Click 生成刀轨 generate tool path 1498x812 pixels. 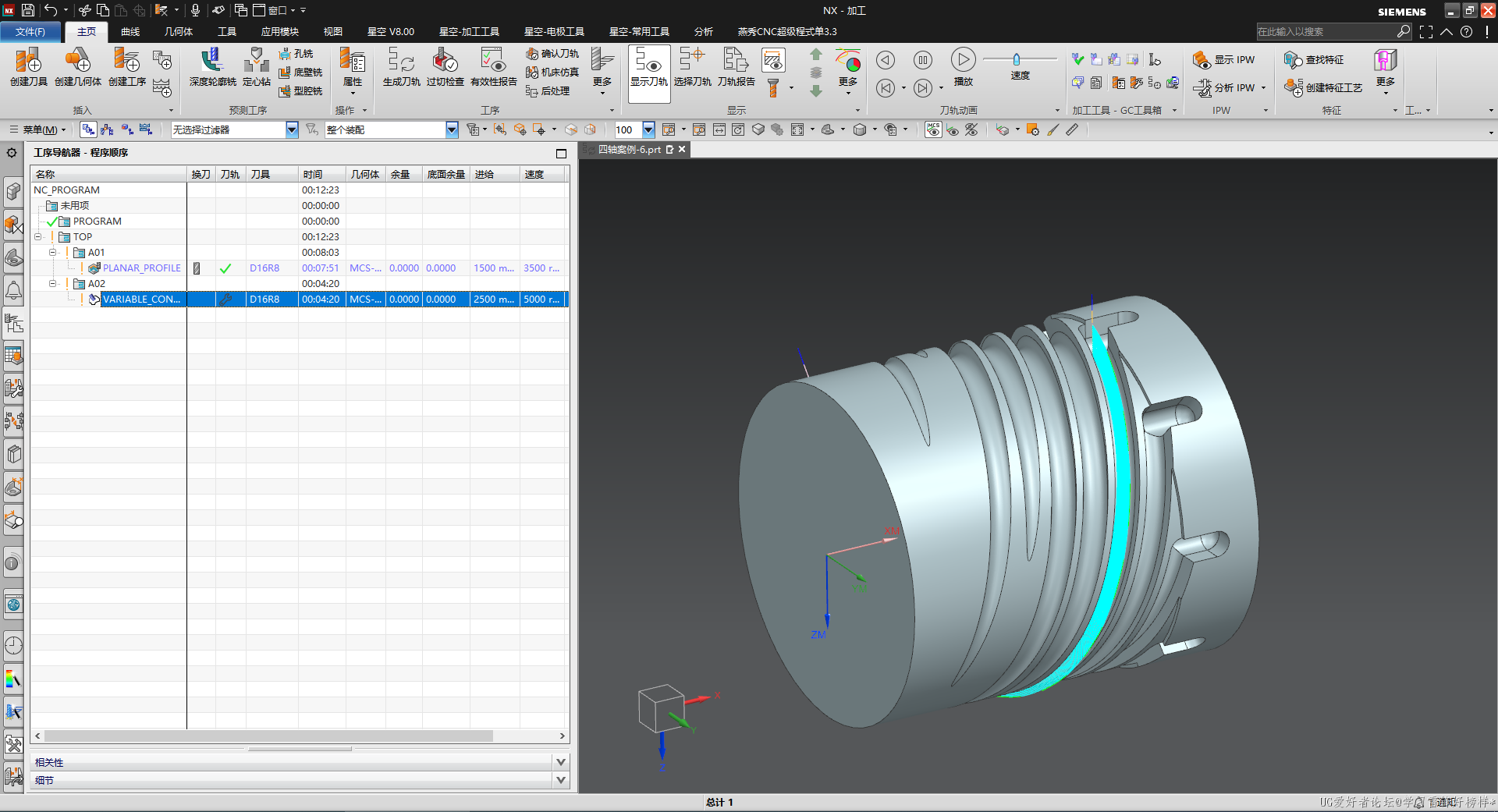[401, 67]
